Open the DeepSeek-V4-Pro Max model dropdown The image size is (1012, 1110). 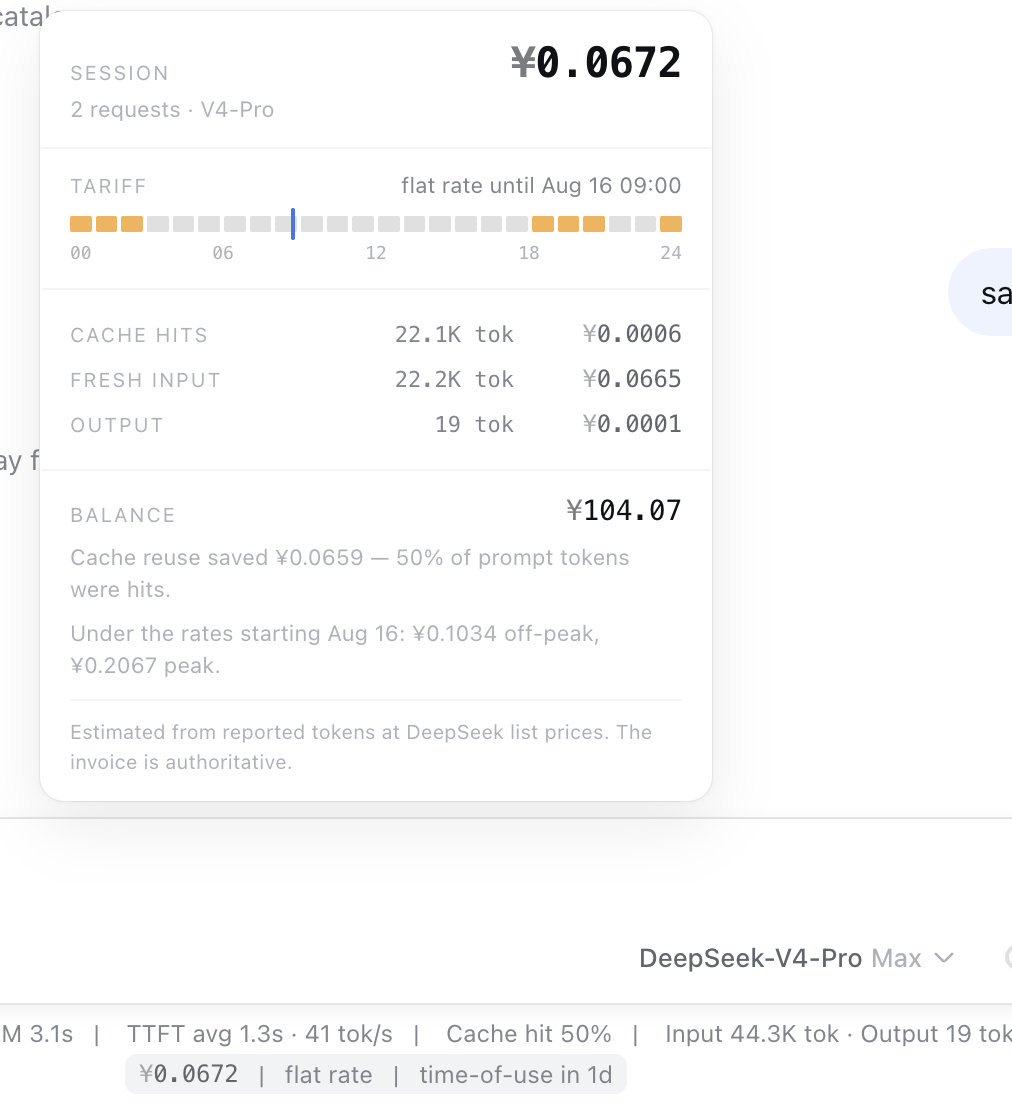coord(797,958)
